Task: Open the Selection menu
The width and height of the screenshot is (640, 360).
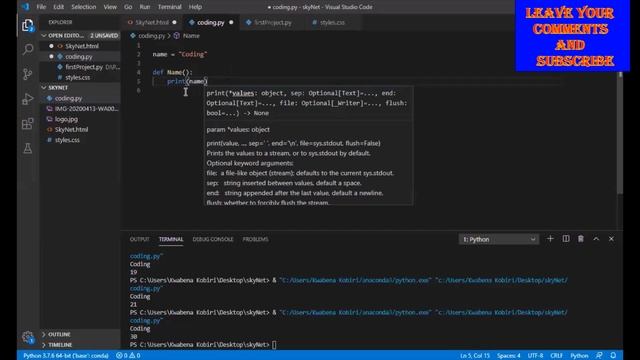Action: (84, 7)
